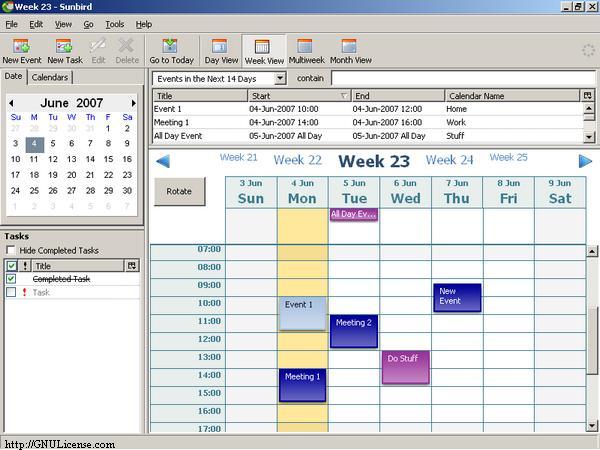
Task: Sort the event list by the Start column
Action: point(299,96)
